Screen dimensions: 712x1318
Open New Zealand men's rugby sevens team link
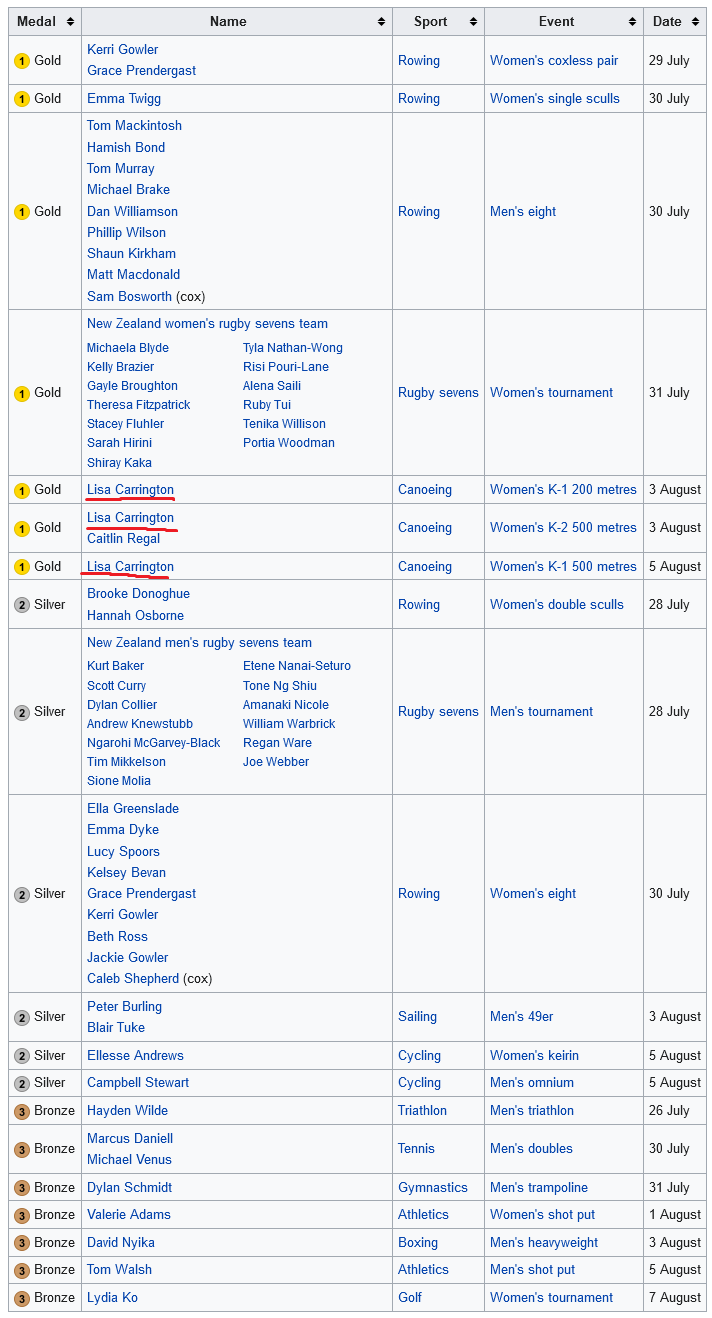[x=199, y=642]
